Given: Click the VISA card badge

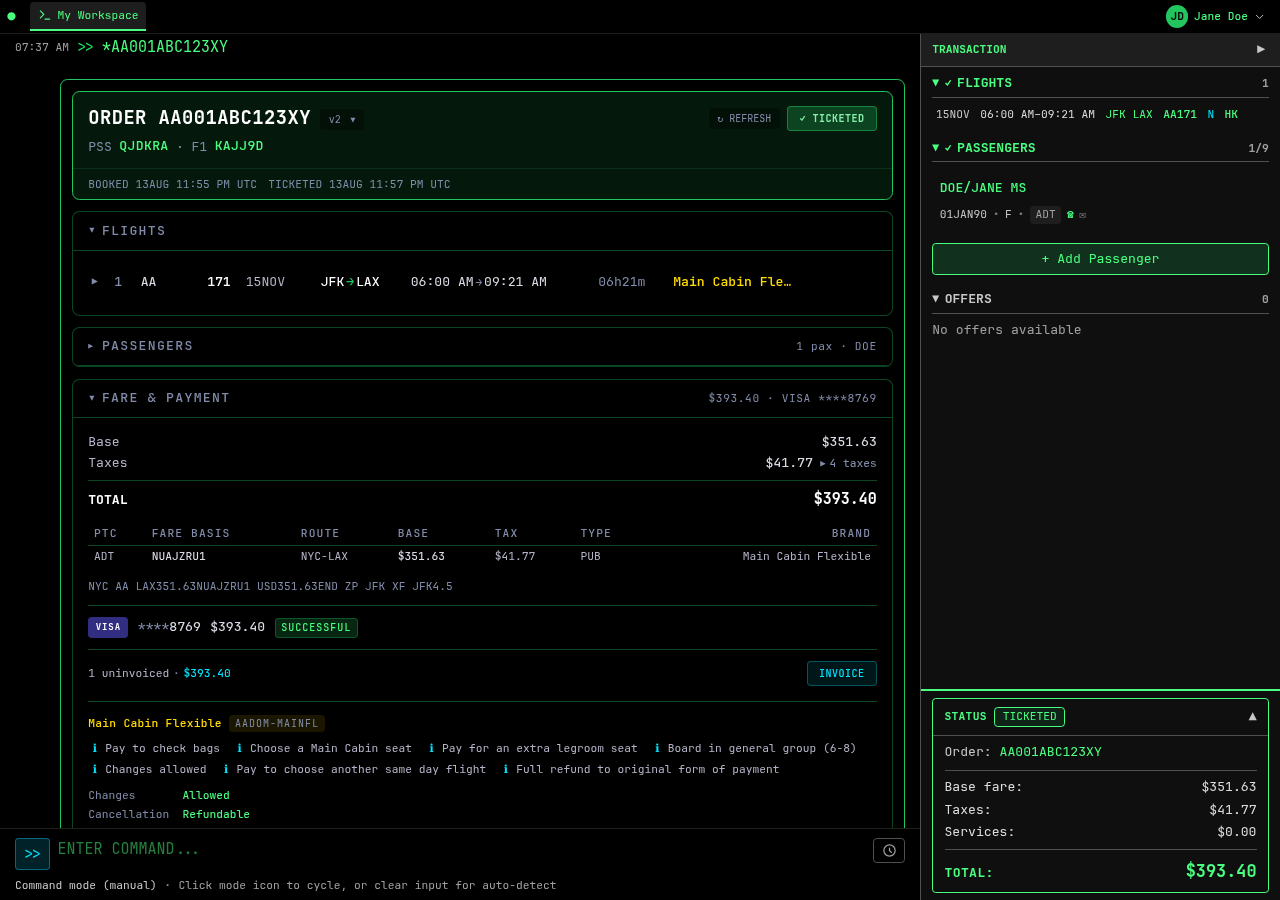Looking at the screenshot, I should coord(108,627).
